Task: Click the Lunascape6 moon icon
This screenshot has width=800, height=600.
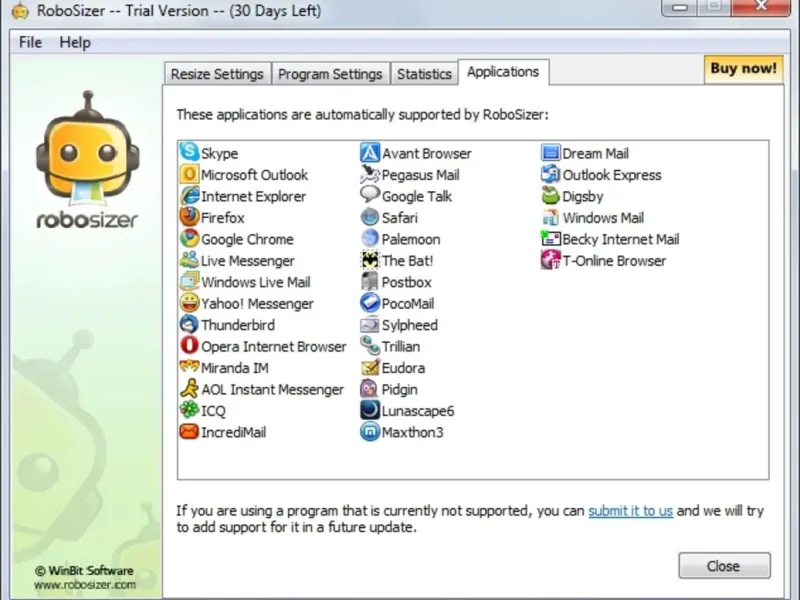Action: coord(370,410)
